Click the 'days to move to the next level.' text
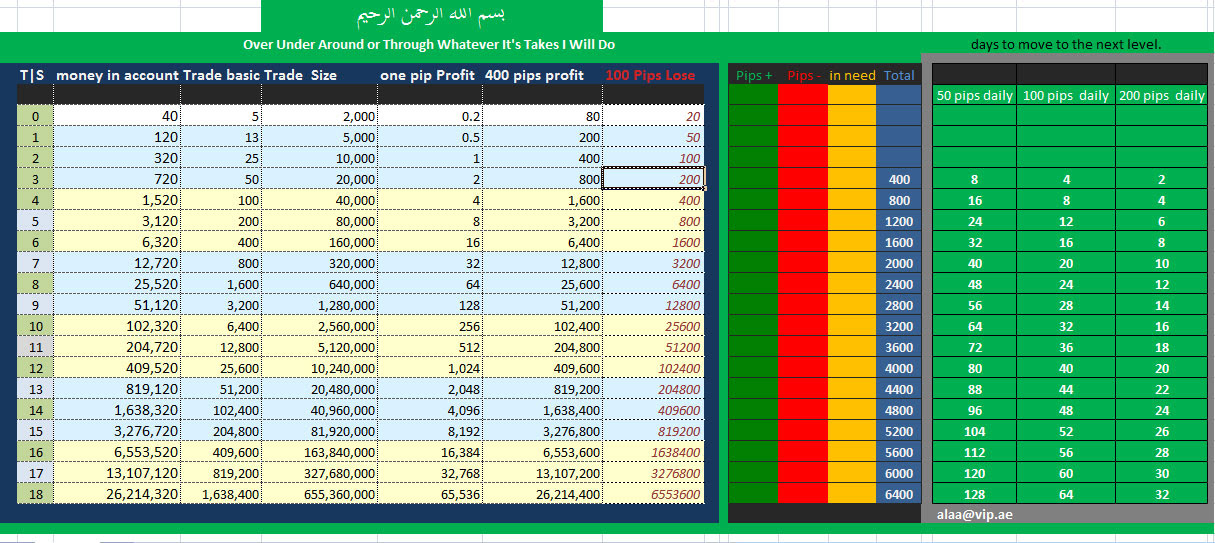1215x543 pixels. (1065, 44)
